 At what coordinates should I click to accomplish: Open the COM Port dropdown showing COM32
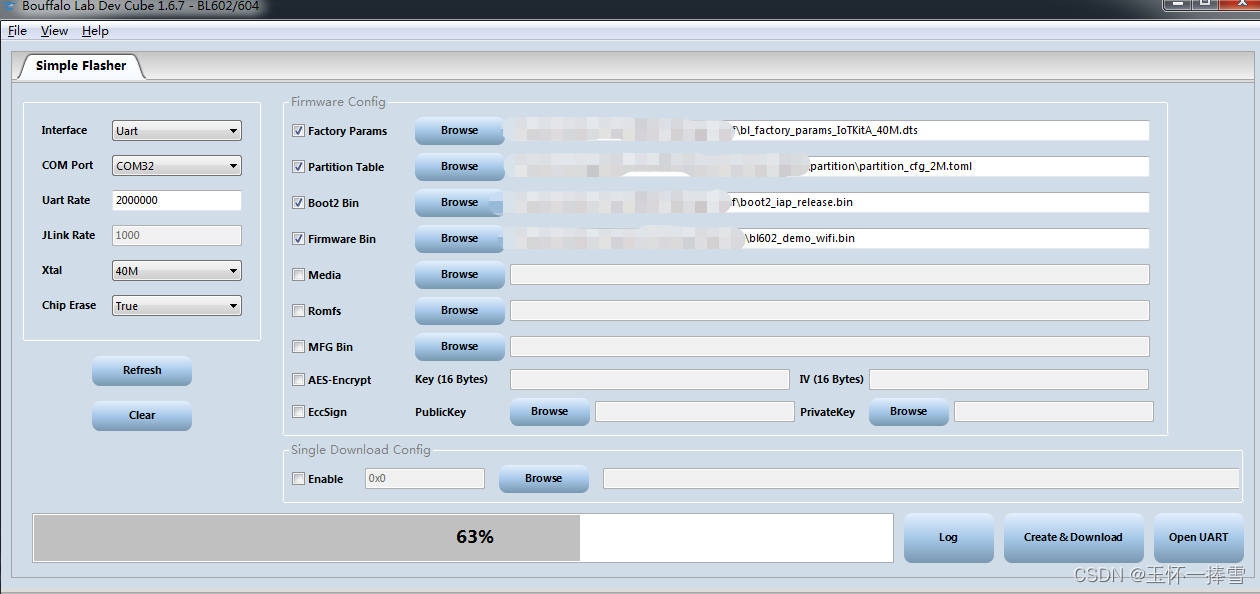pyautogui.click(x=177, y=166)
